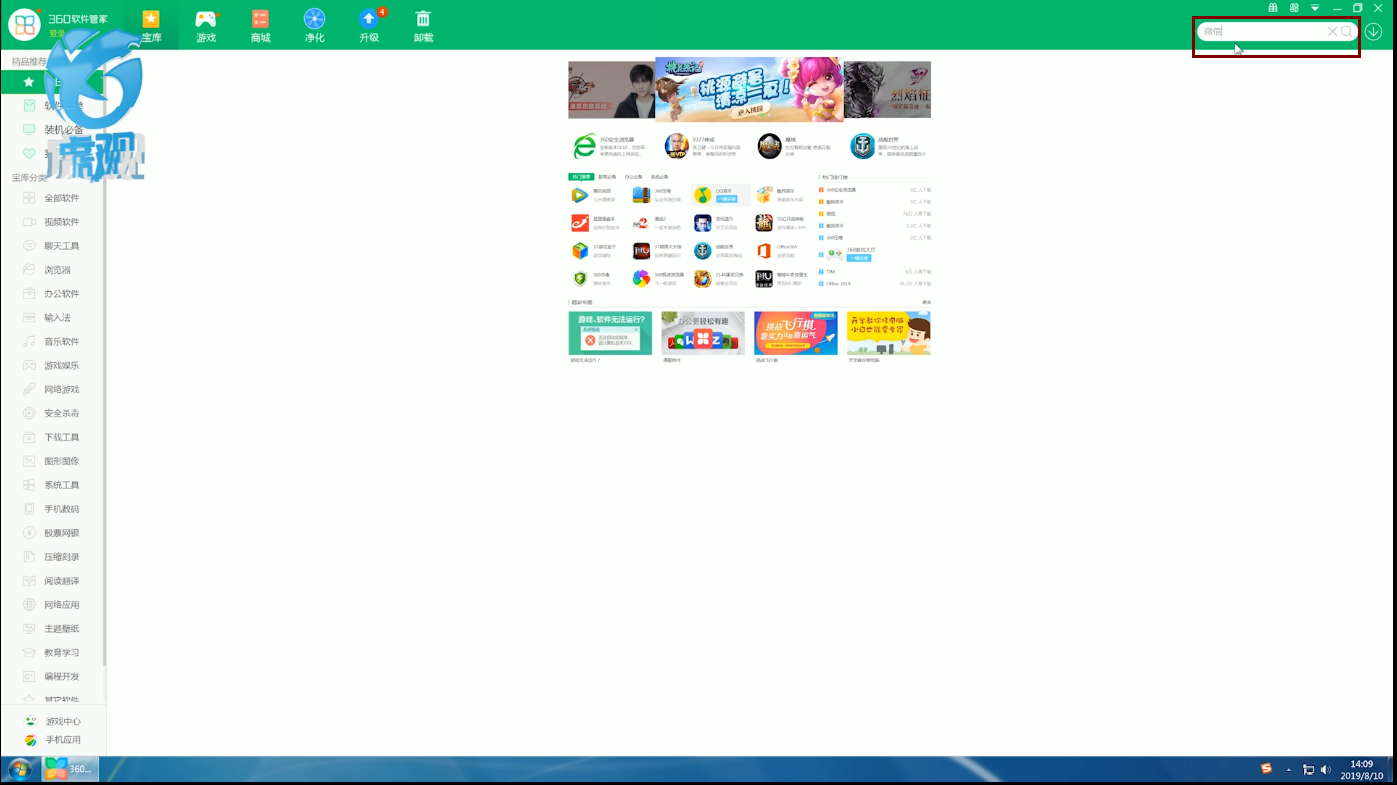1397x785 pixels.
Task: Click the 360极速浏览器 colorful icon
Action: pos(641,279)
